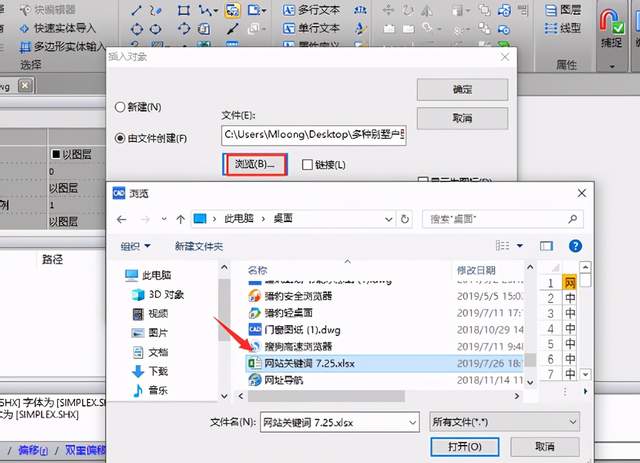The width and height of the screenshot is (640, 463).
Task: Open the Linetype (线型) settings
Action: (563, 28)
